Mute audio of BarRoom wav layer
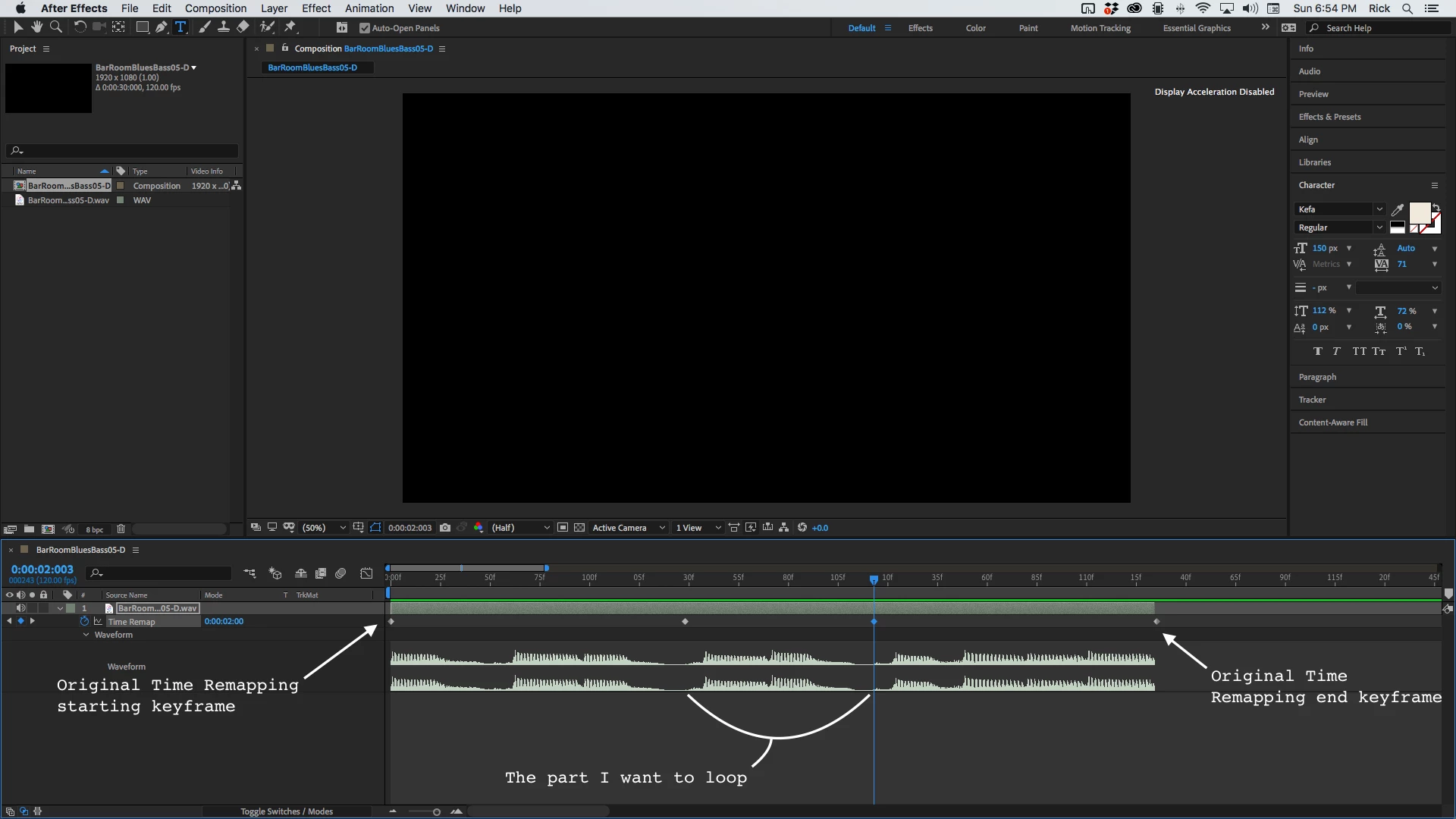 coord(20,608)
